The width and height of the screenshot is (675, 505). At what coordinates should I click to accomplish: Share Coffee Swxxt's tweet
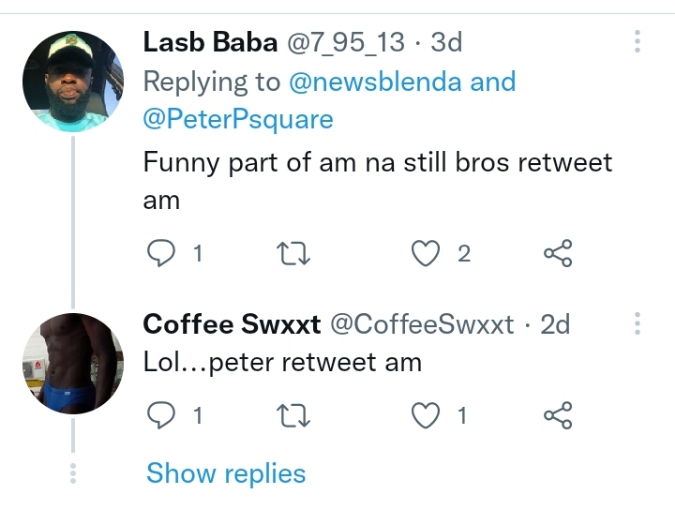[x=557, y=415]
